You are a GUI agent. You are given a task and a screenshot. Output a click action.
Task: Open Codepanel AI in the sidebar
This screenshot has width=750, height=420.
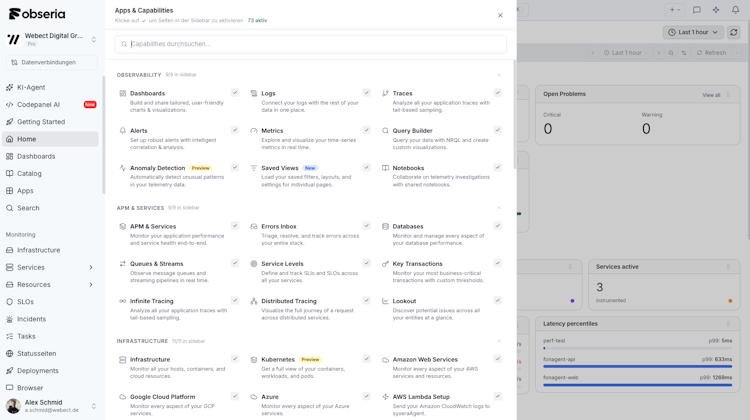pos(50,105)
